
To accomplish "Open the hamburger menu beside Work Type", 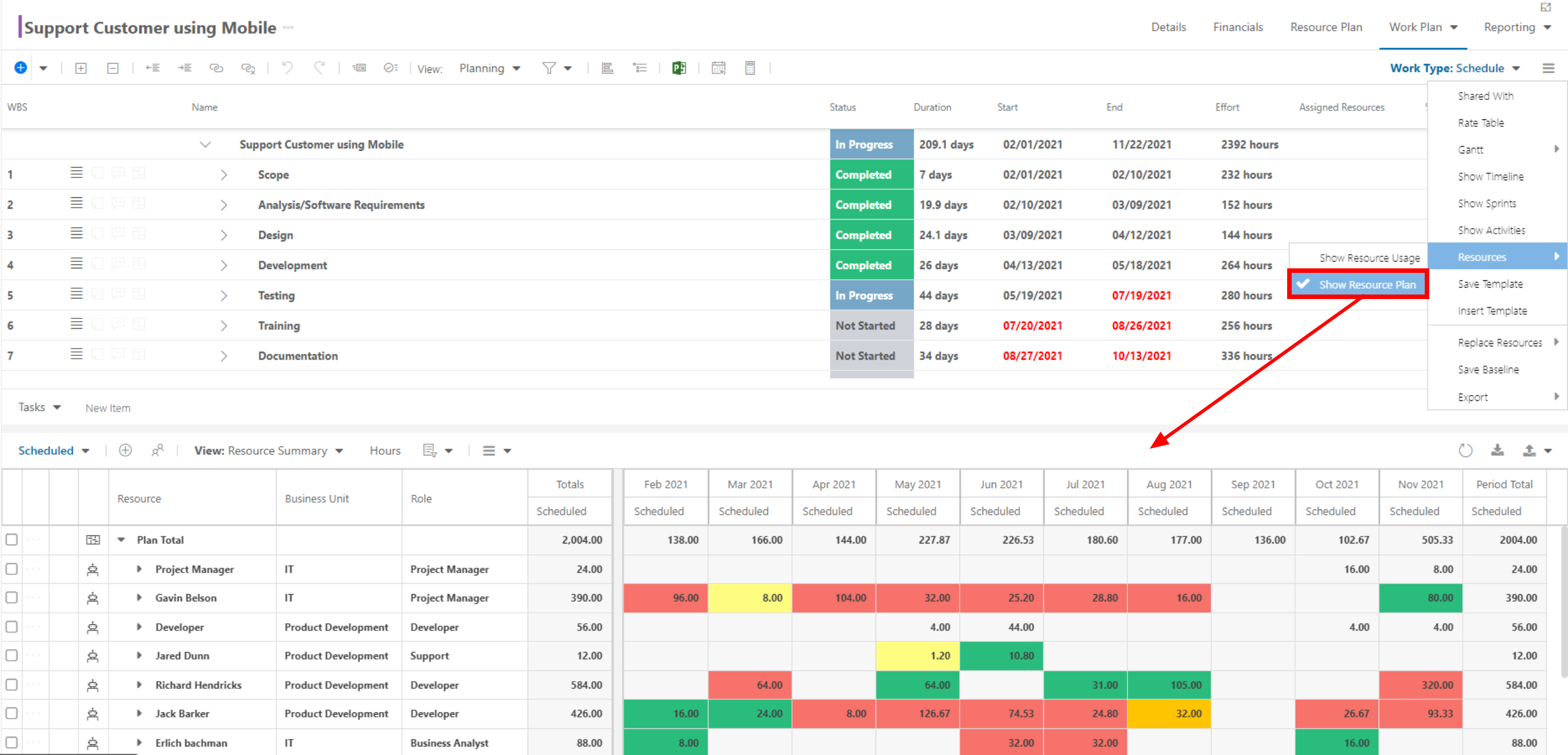I will coord(1549,68).
